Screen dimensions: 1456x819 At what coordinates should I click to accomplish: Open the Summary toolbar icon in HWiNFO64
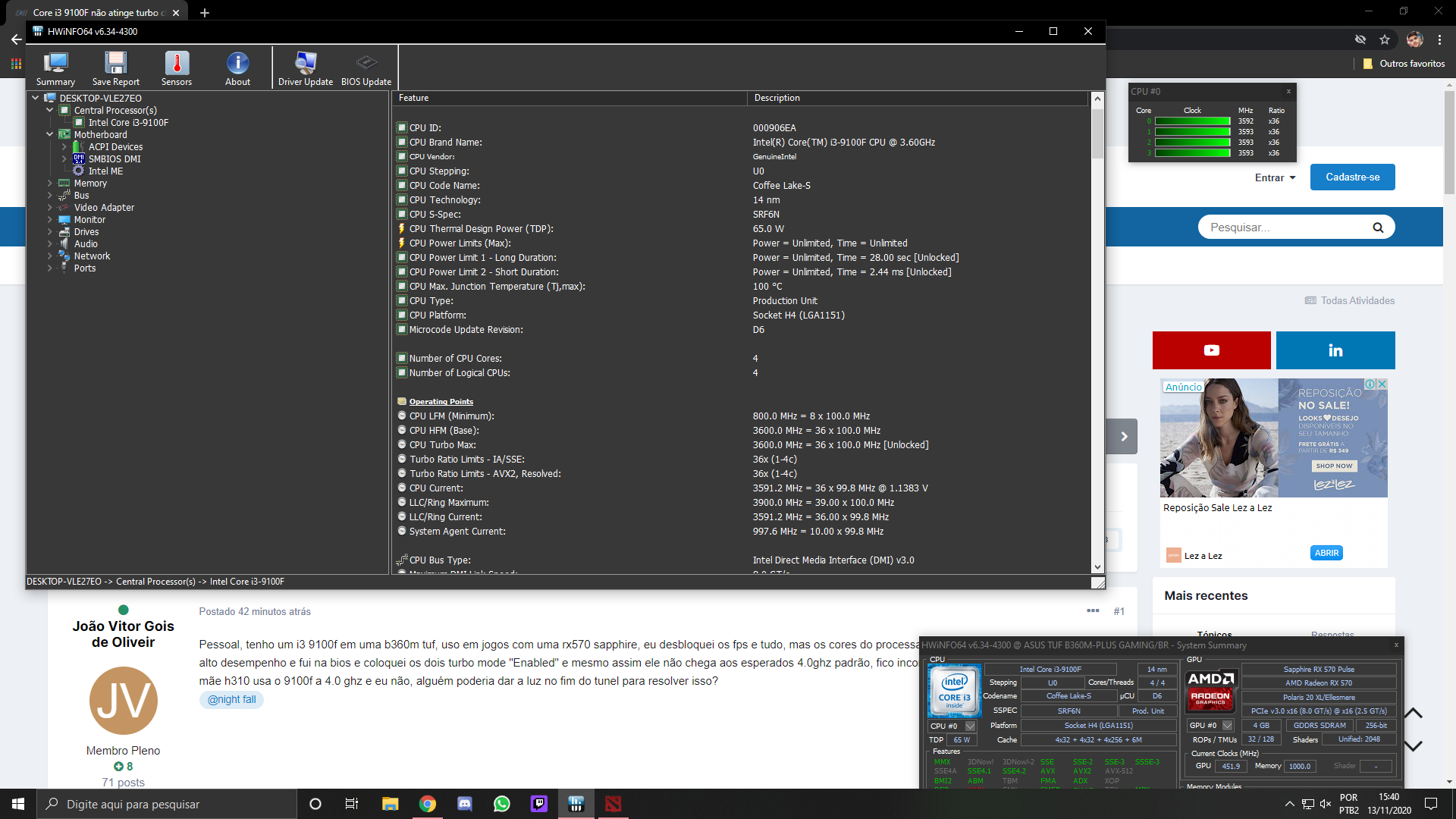click(x=55, y=68)
